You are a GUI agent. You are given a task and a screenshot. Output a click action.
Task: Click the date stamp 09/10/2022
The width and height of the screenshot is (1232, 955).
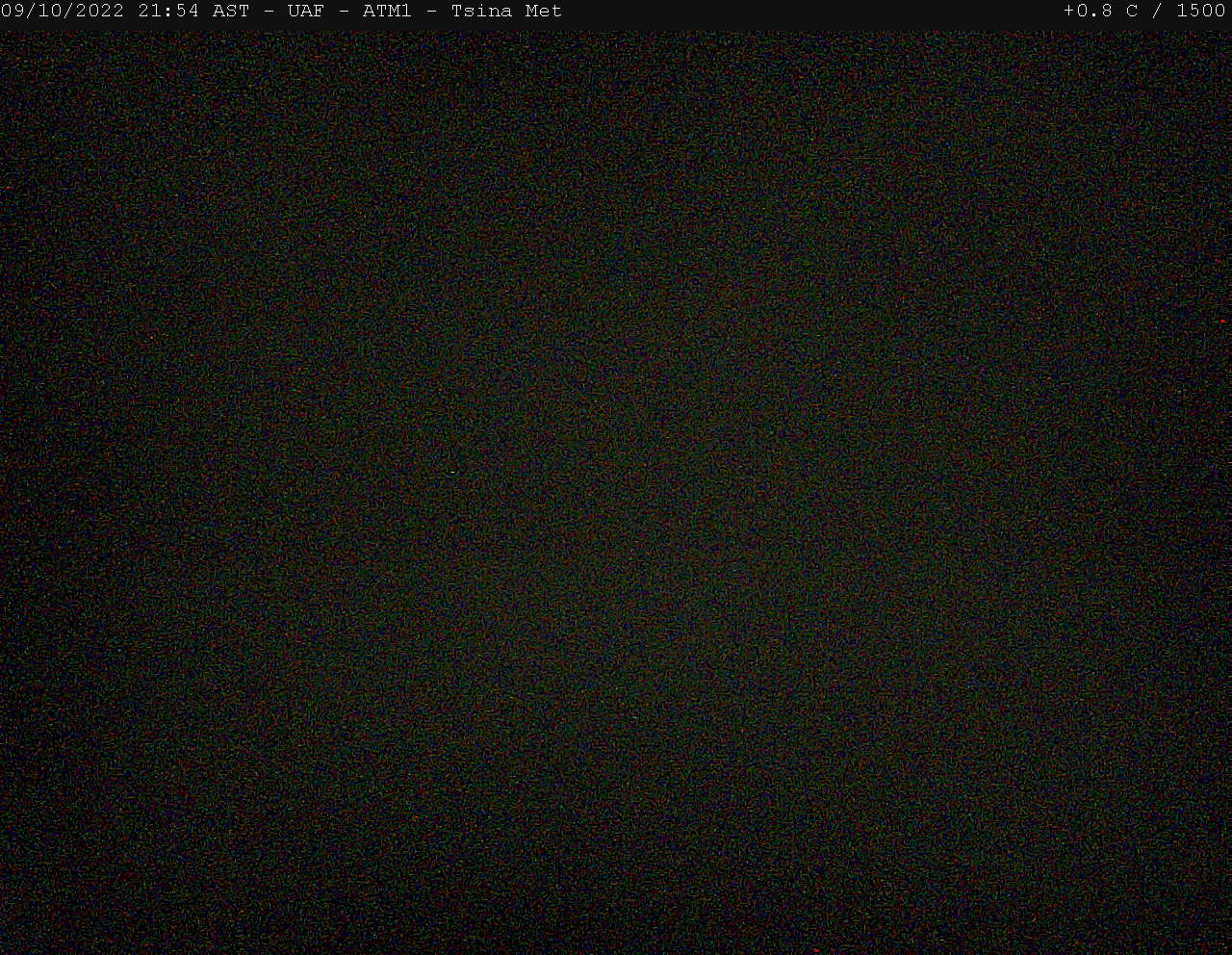click(x=63, y=12)
